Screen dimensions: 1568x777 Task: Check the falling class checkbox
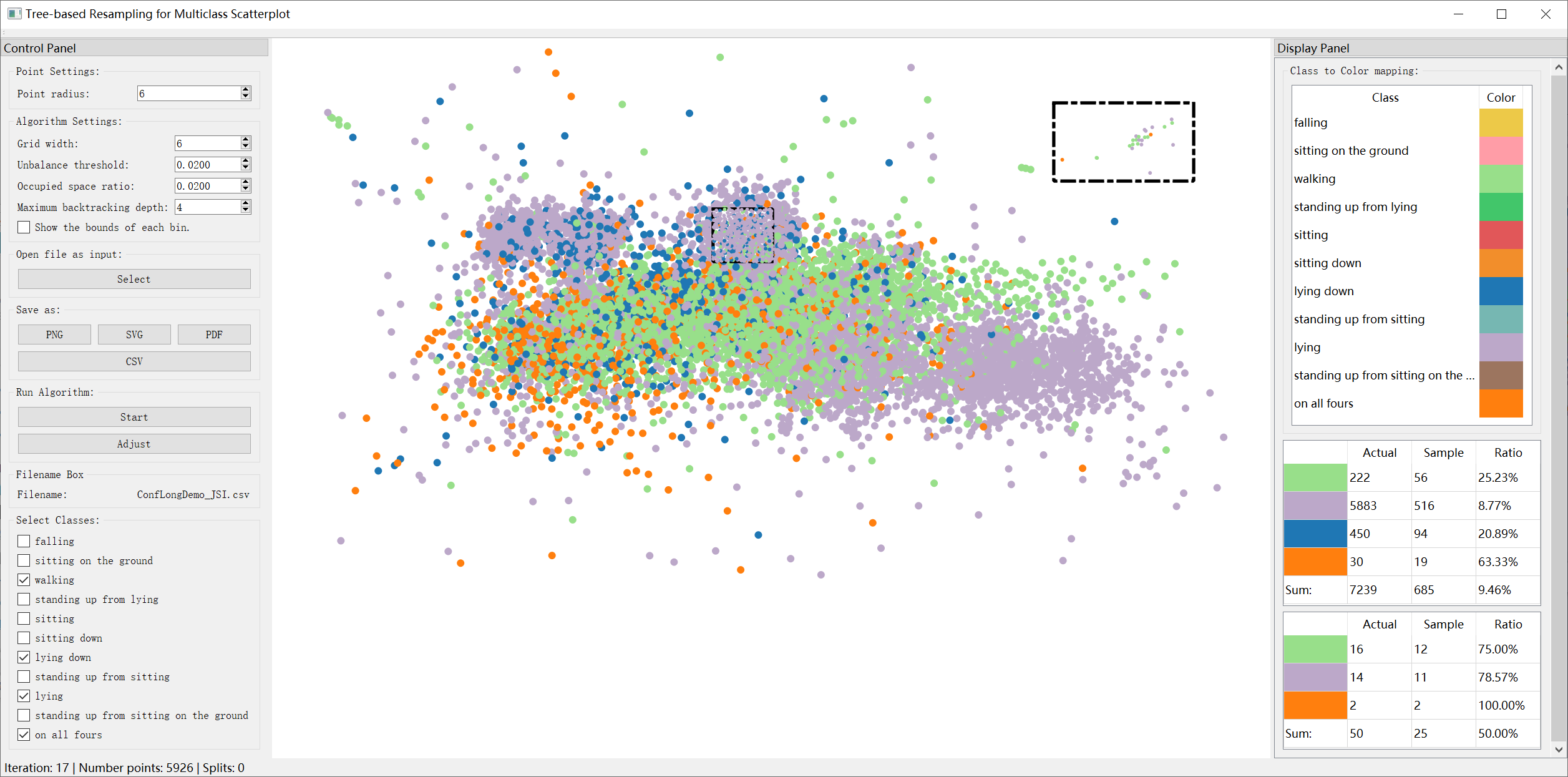[24, 541]
